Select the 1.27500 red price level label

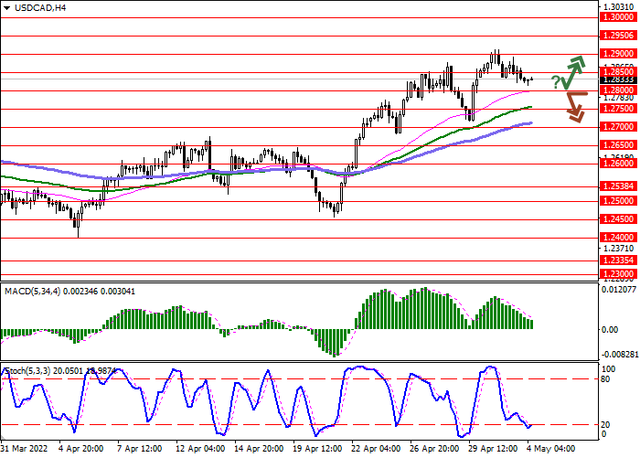click(618, 109)
